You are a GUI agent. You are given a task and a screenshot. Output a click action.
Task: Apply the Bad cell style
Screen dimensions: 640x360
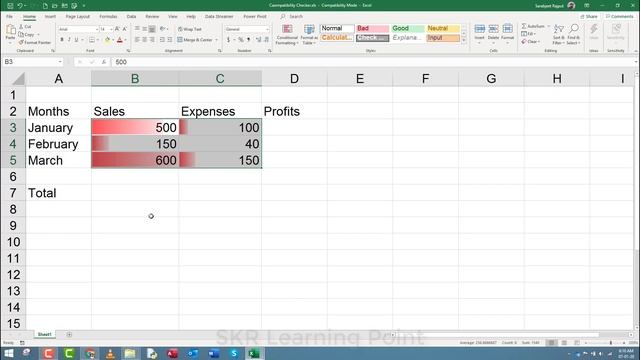[x=372, y=28]
